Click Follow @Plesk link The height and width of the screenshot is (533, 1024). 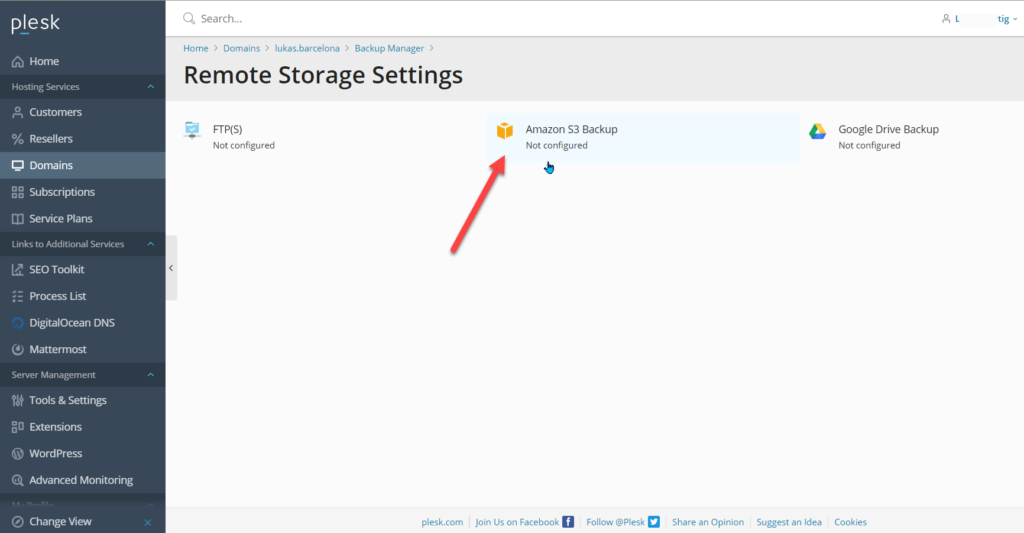click(x=615, y=522)
